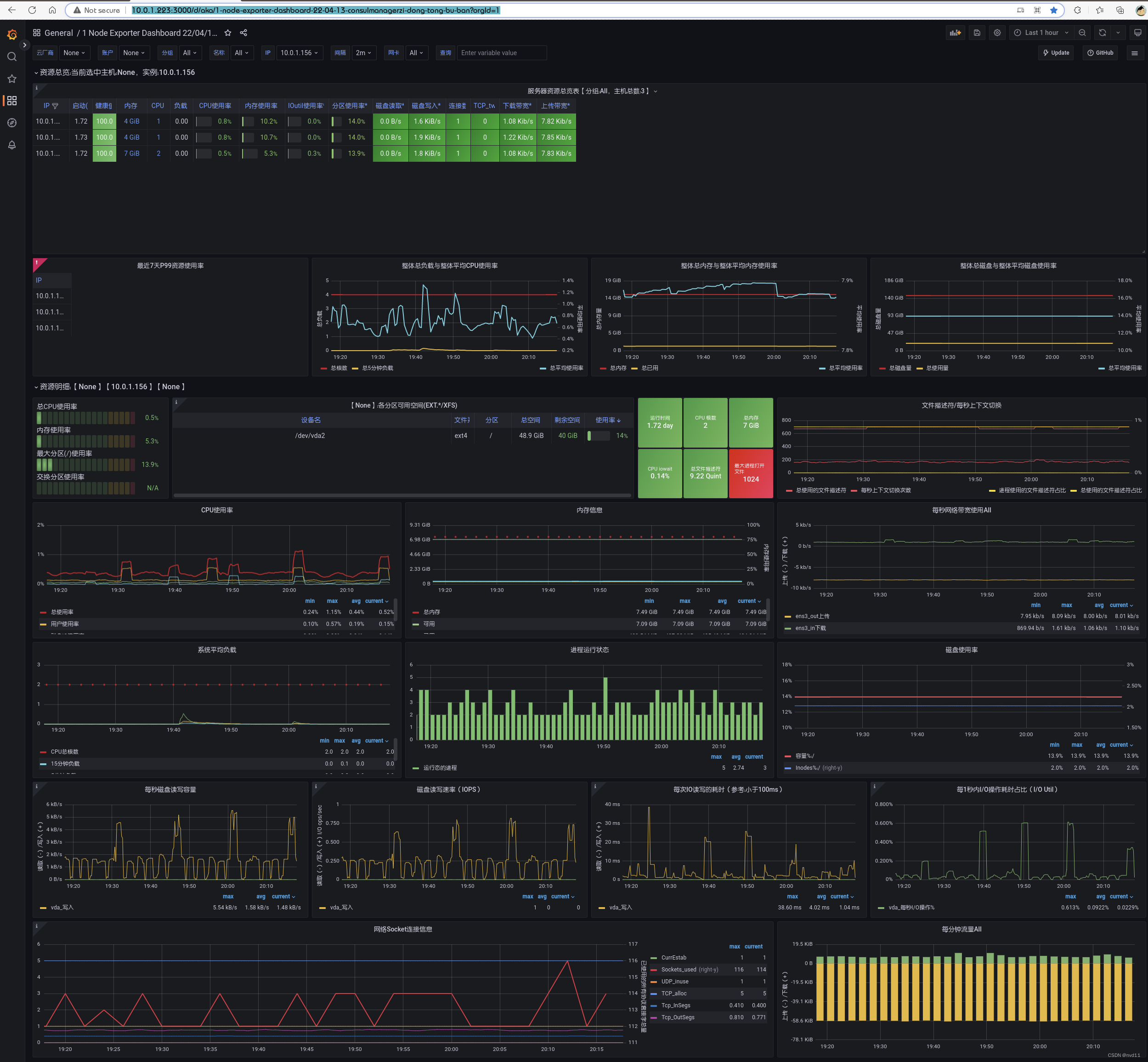Open the GitHub link button

tap(1100, 52)
